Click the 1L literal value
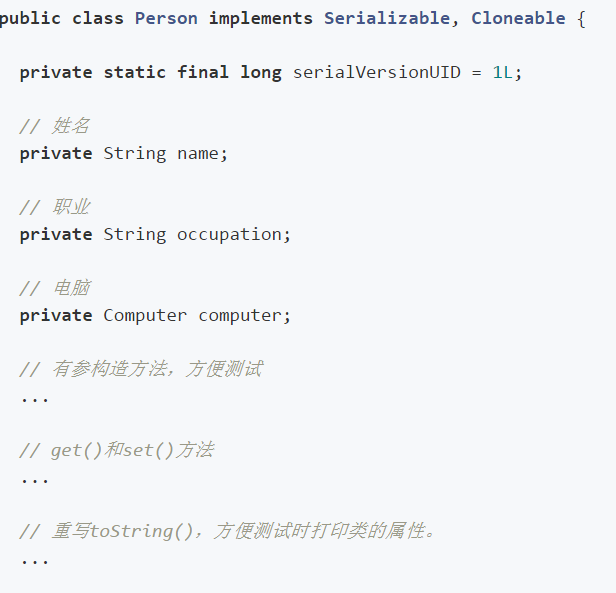The height and width of the screenshot is (593, 616). 507,73
